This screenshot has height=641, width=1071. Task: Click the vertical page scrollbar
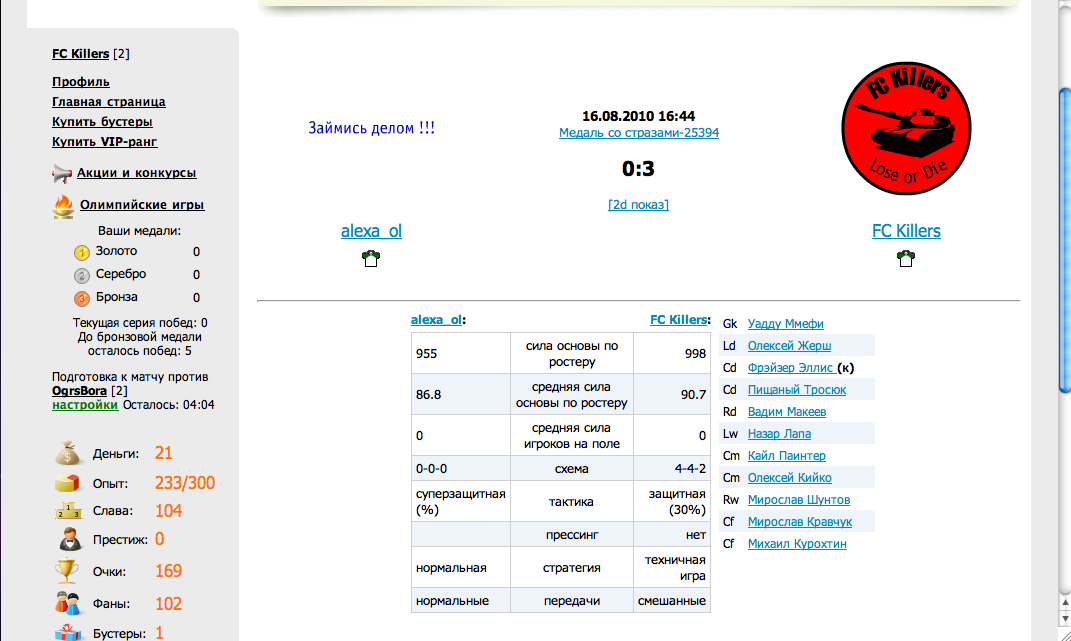click(1064, 300)
